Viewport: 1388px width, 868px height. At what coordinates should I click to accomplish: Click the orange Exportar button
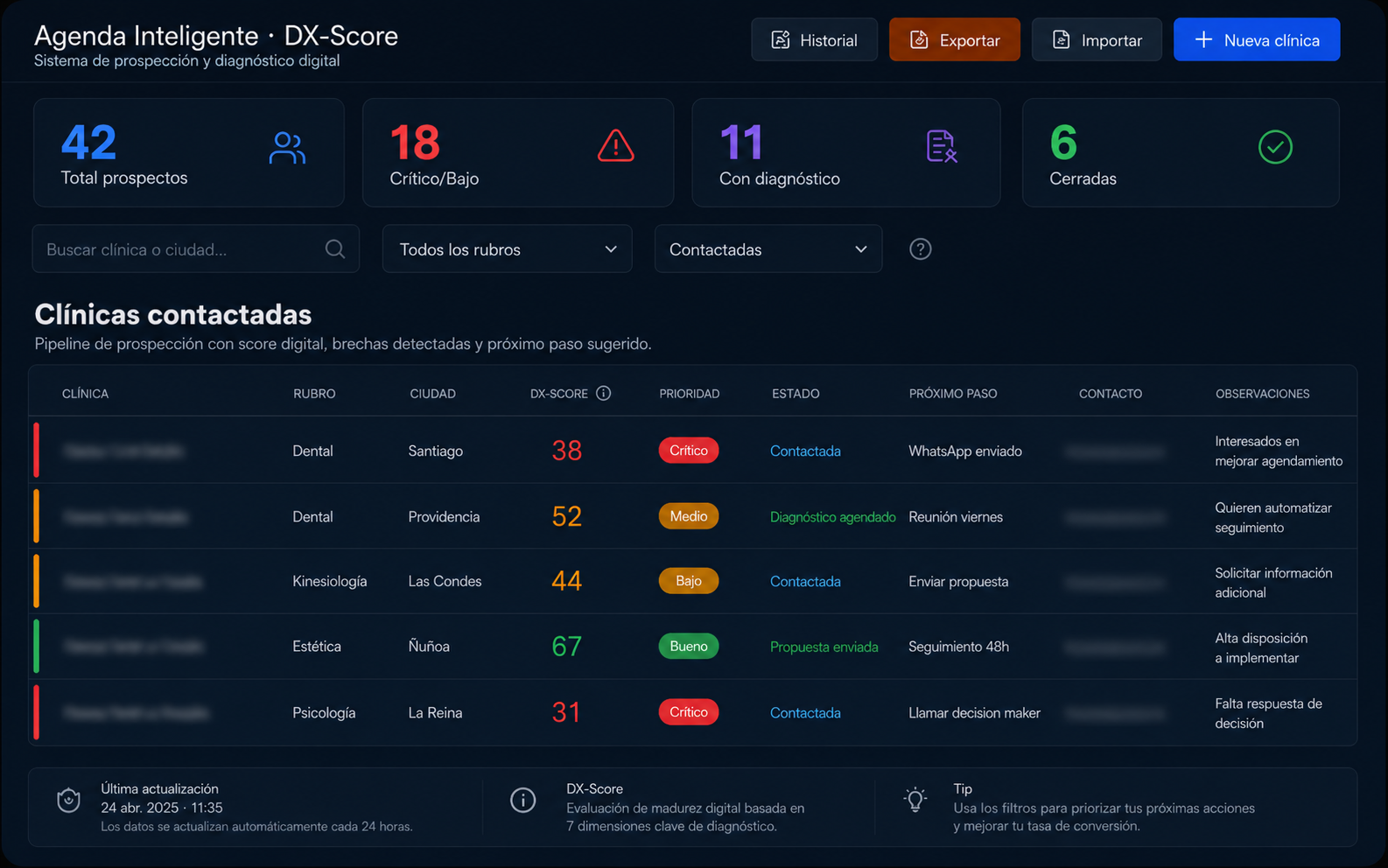(x=954, y=39)
